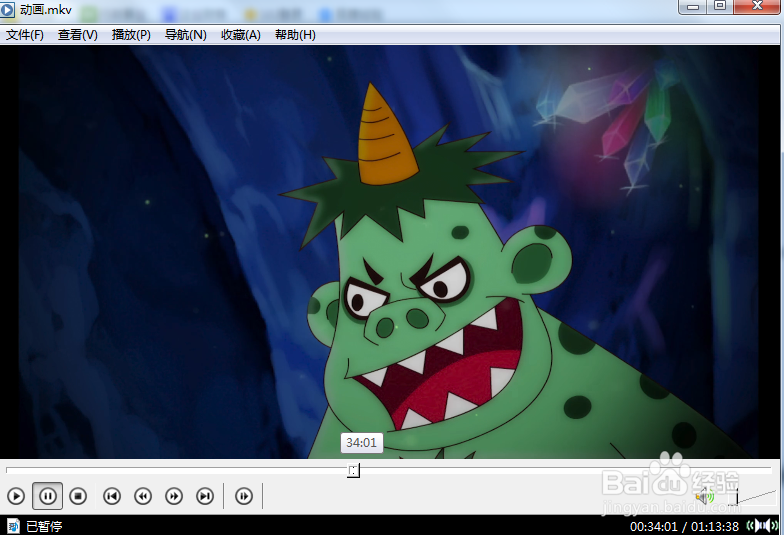Open the 查看(V) menu
This screenshot has height=535, width=784.
[78, 35]
